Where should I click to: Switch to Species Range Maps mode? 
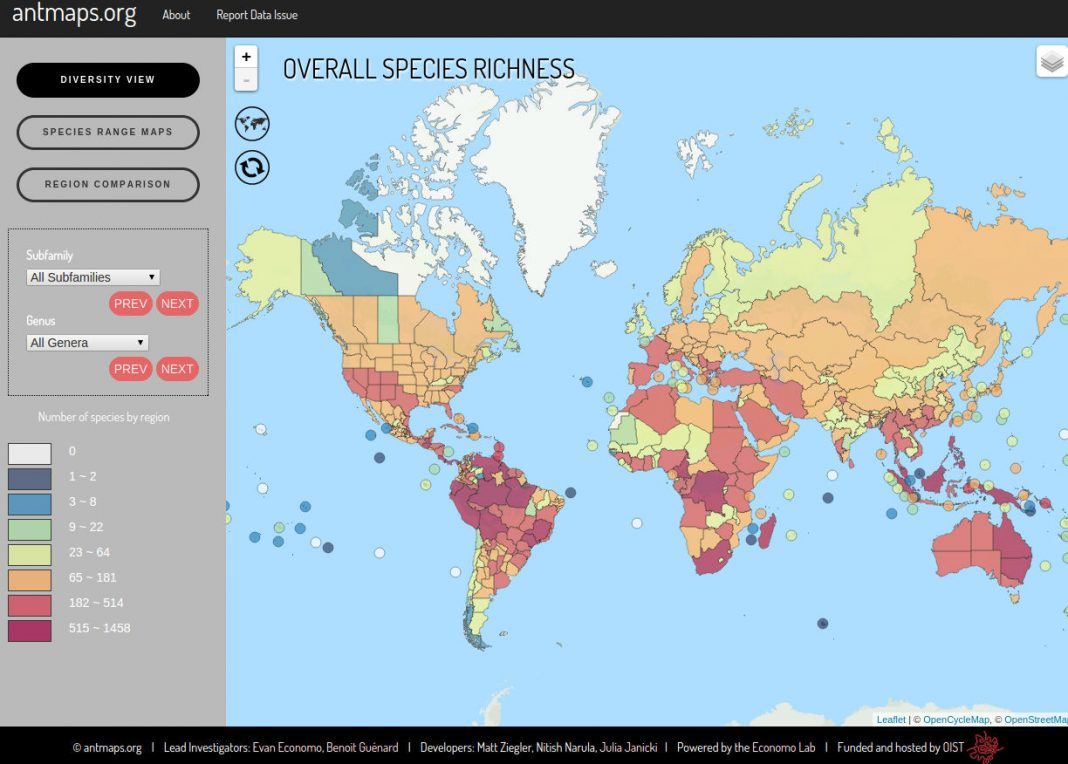tap(108, 132)
